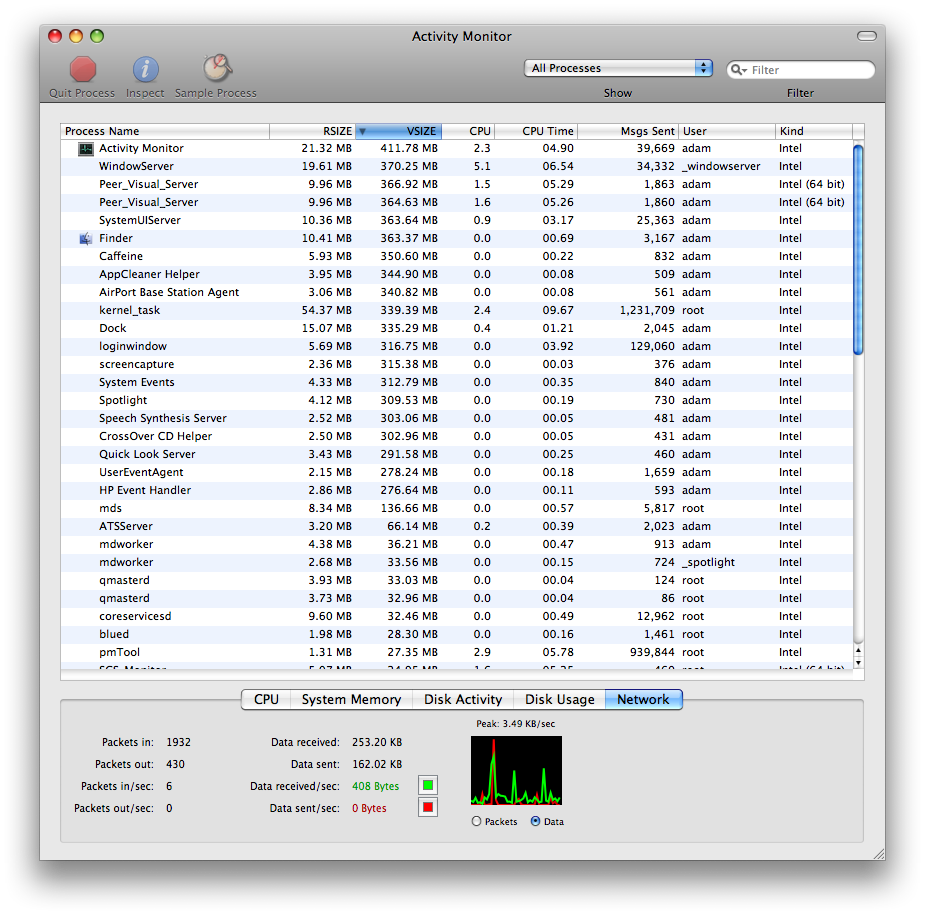Select the loginwindow process row

click(x=457, y=346)
